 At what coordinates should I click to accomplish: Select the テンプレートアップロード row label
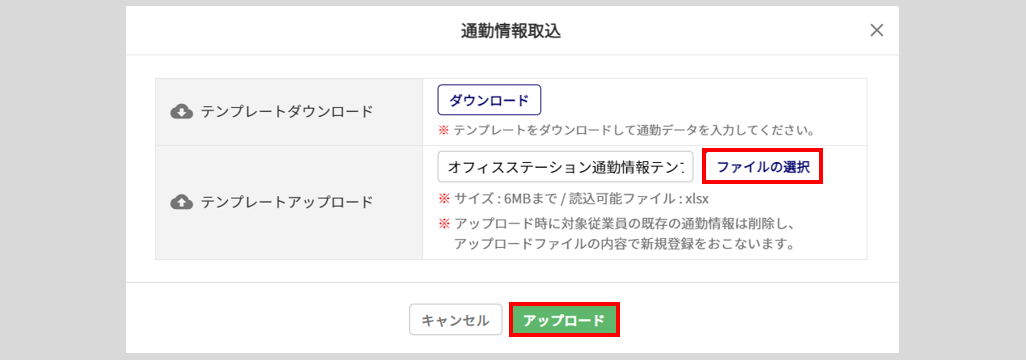pos(287,202)
